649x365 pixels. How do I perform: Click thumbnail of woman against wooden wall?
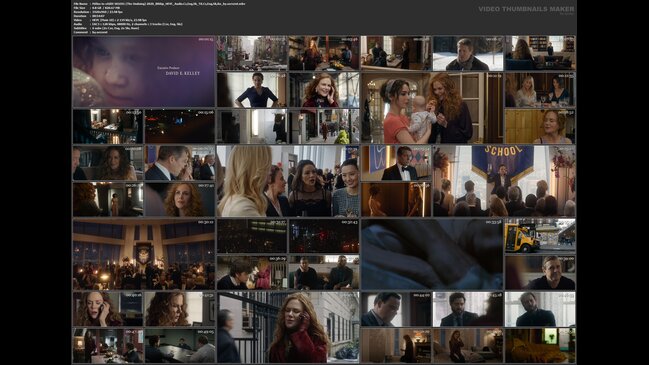pyautogui.click(x=540, y=126)
